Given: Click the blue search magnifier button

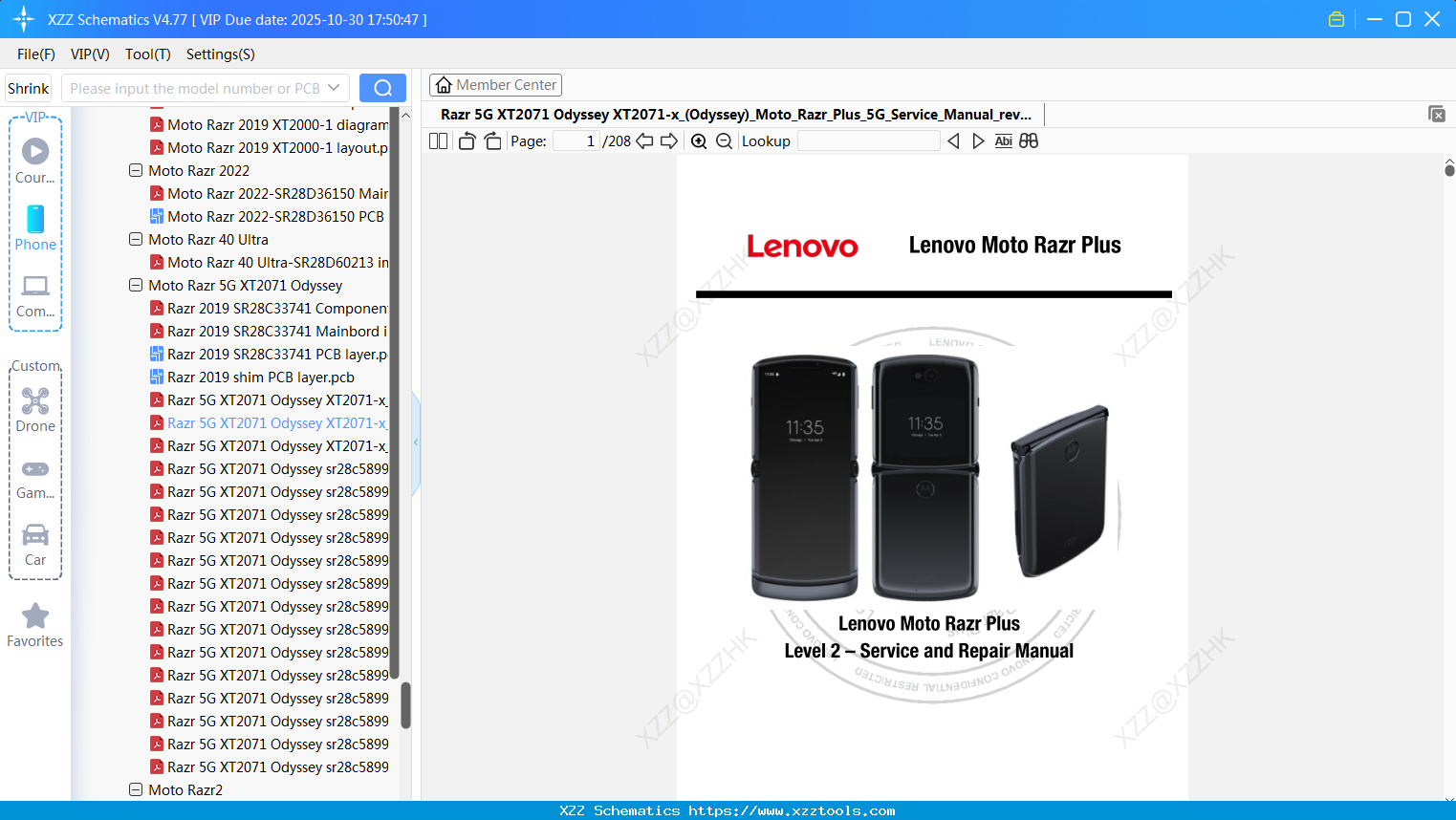Looking at the screenshot, I should pyautogui.click(x=382, y=88).
